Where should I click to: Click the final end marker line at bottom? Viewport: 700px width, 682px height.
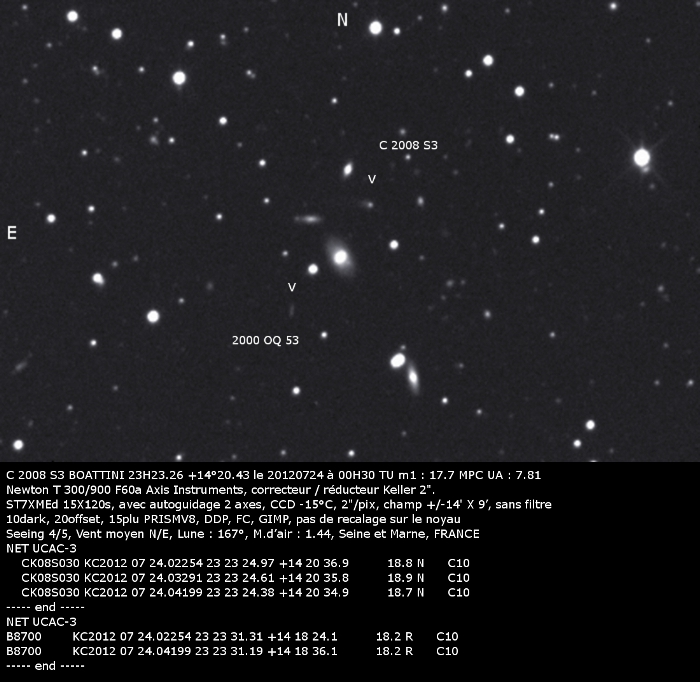pos(32,665)
